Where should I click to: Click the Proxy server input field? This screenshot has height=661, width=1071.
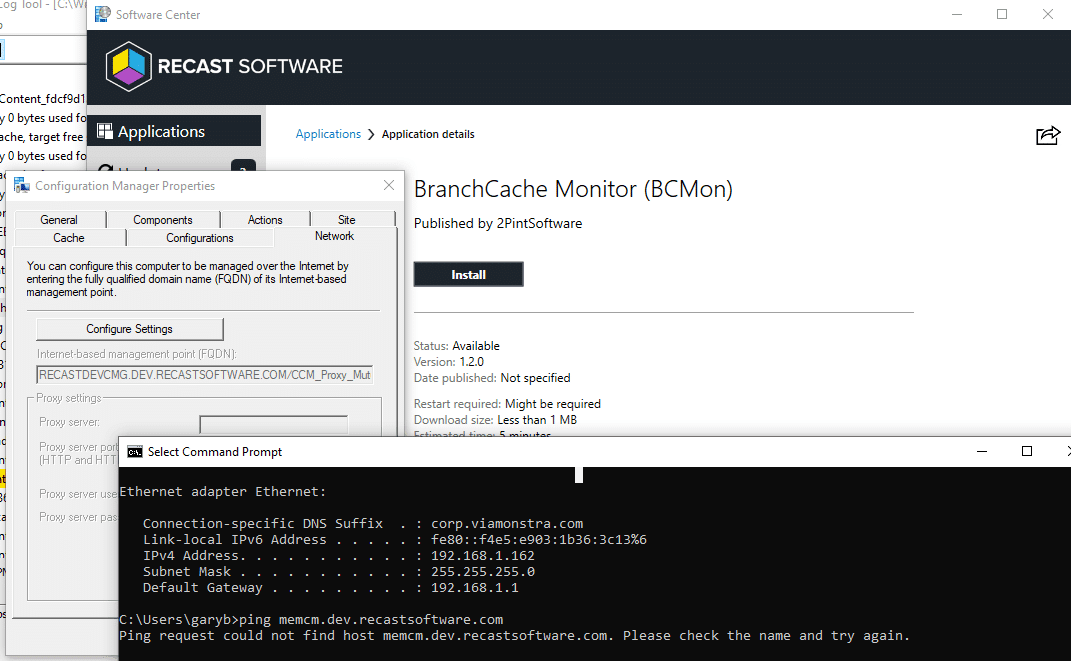[273, 424]
